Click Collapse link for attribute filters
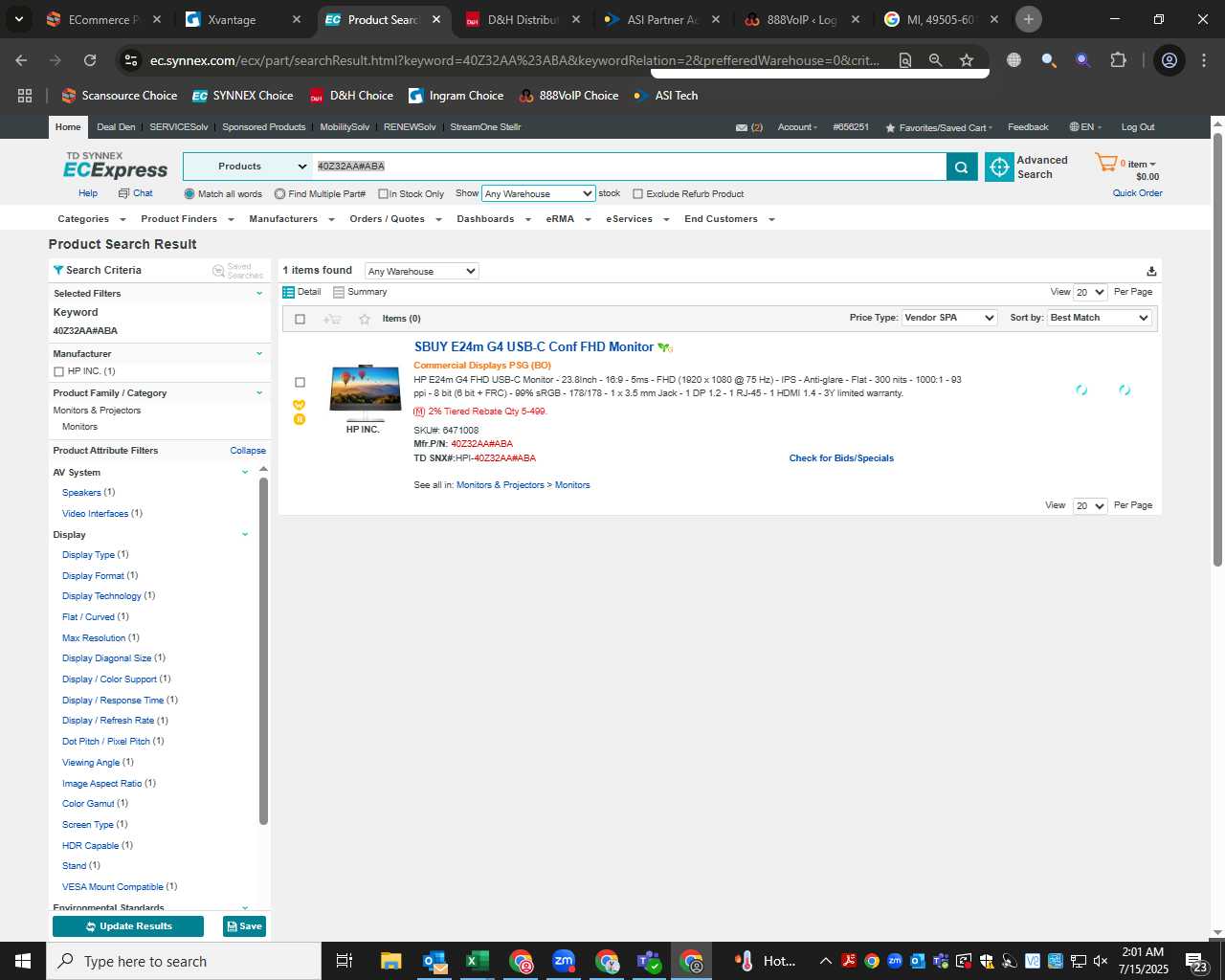Screen dimensions: 1225x980 pos(248,451)
